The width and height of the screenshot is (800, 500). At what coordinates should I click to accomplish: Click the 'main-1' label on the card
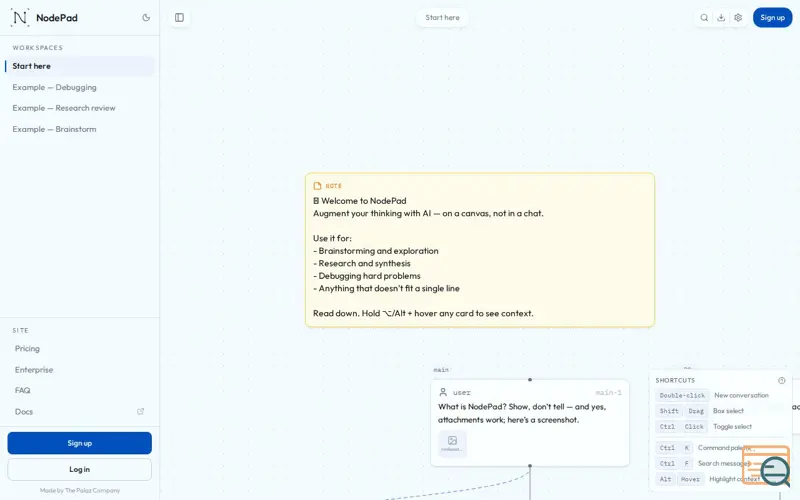coord(608,392)
